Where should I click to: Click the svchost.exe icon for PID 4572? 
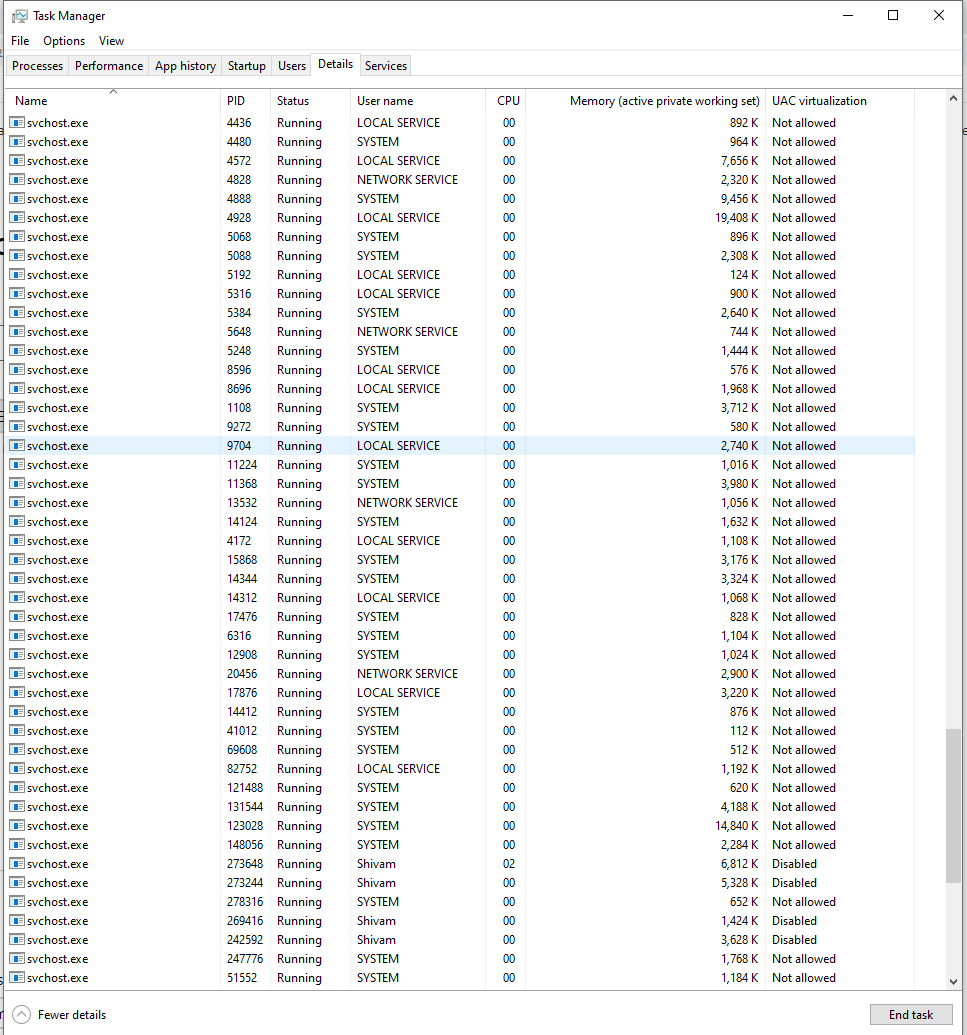[17, 161]
